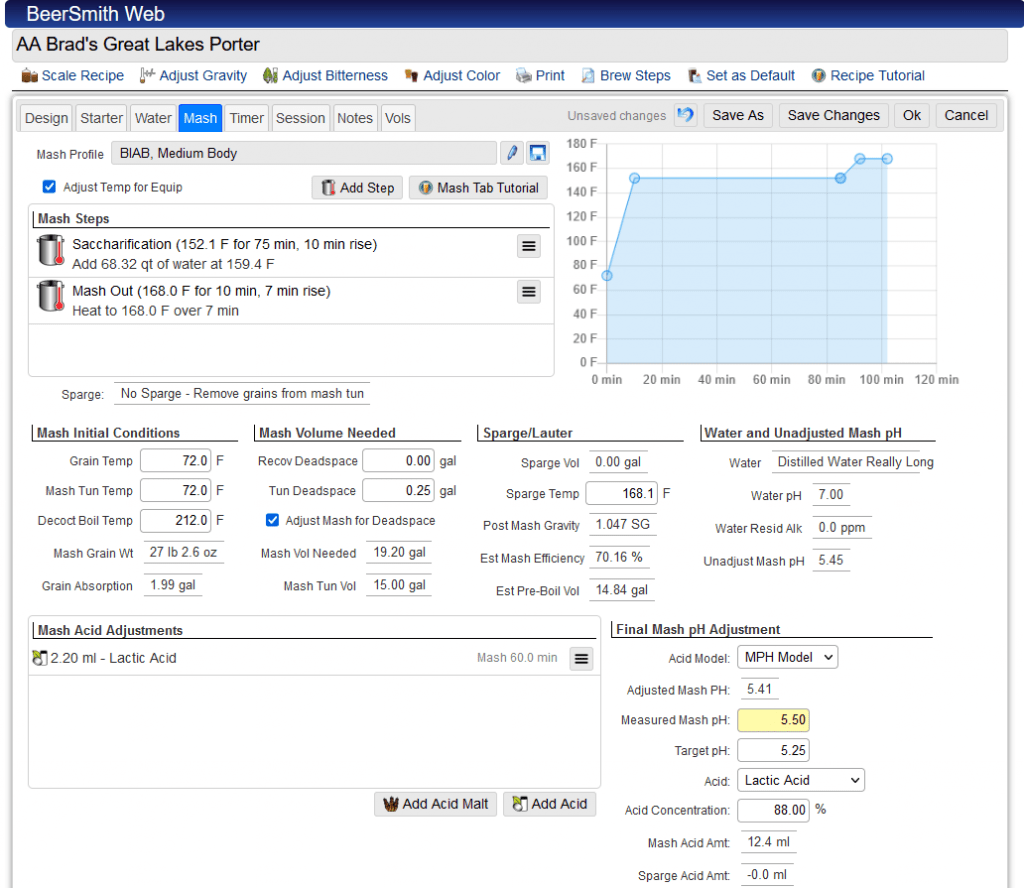Select the Scale Recipe toolbar icon

29,75
